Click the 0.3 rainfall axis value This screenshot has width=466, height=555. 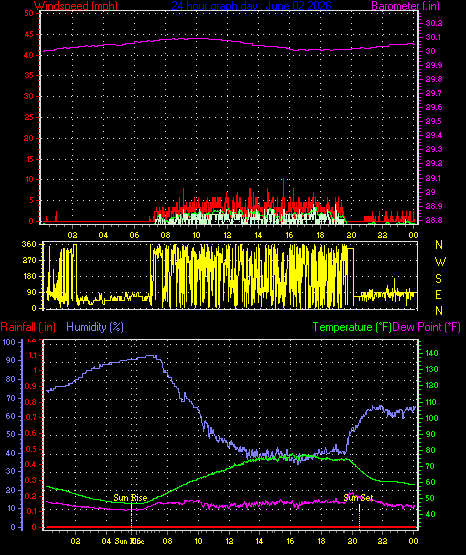click(x=31, y=480)
